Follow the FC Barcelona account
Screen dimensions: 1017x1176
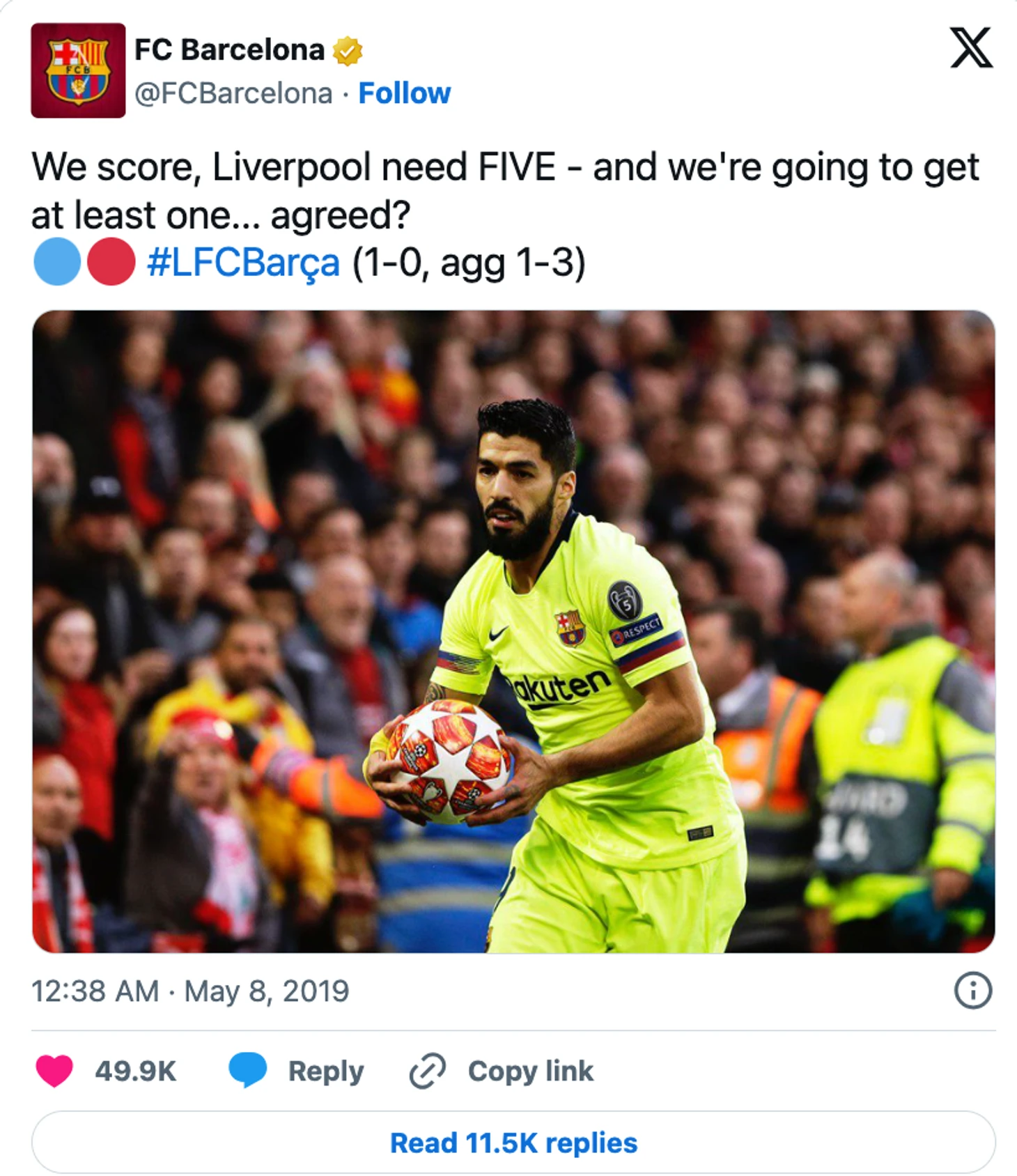pyautogui.click(x=404, y=93)
